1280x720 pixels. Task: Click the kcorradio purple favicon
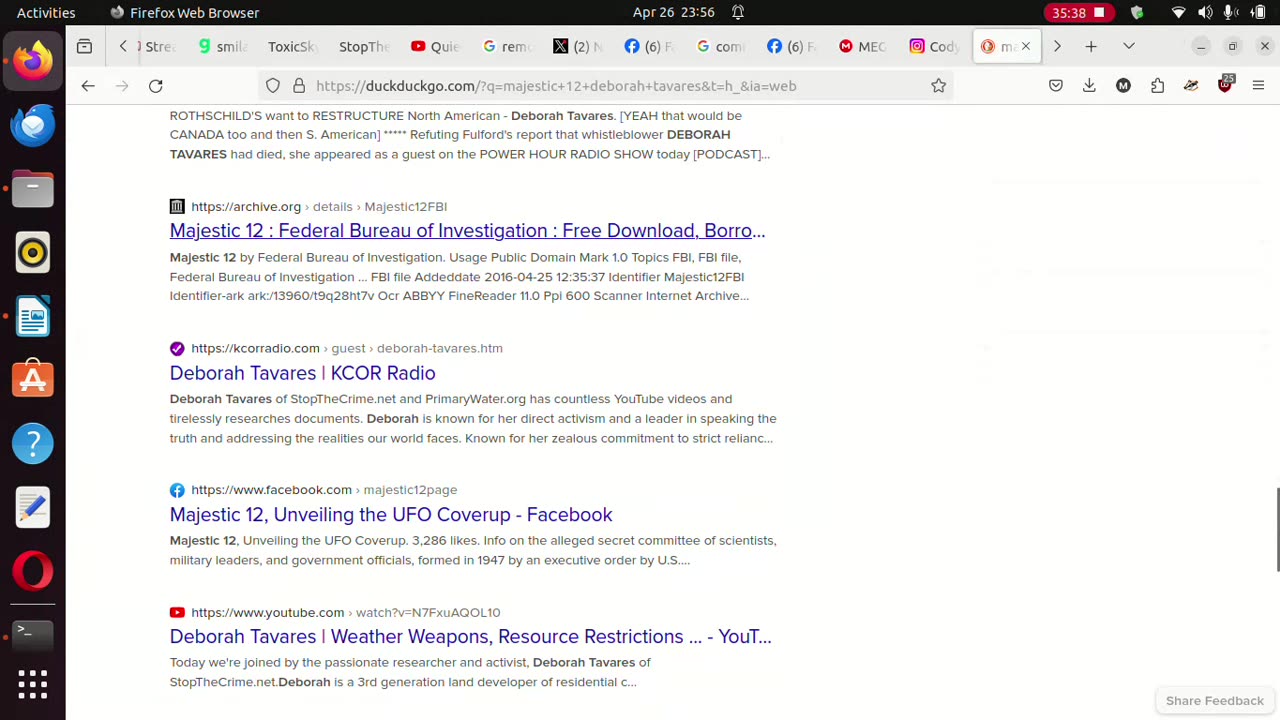pyautogui.click(x=177, y=349)
